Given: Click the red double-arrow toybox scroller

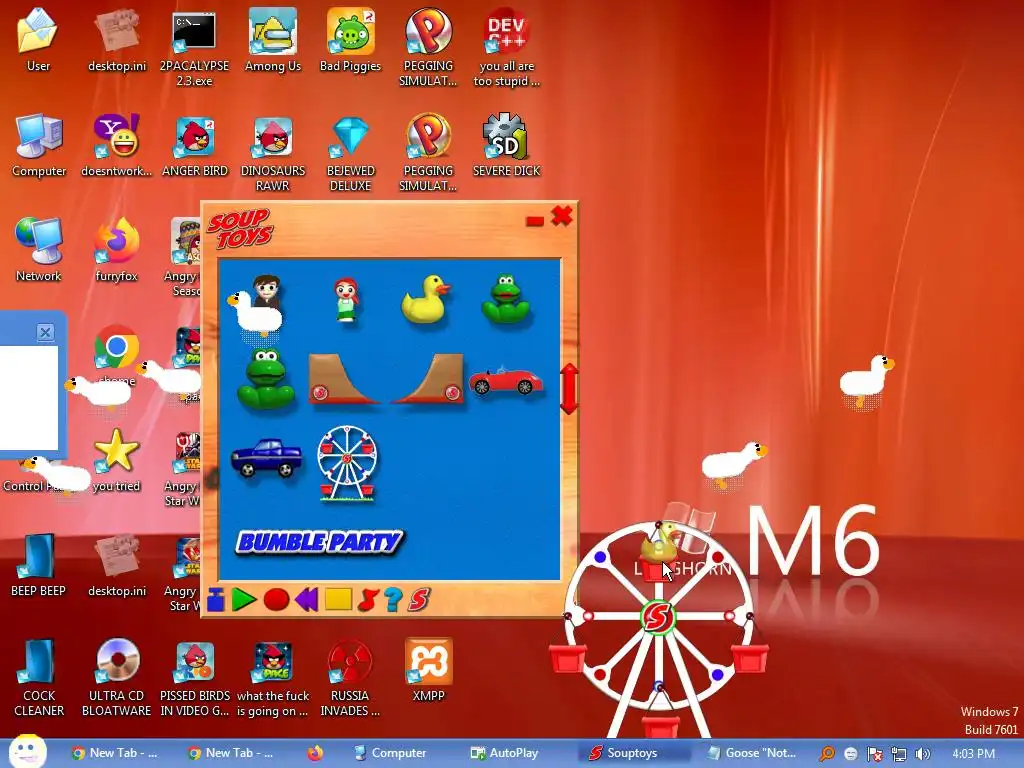Looking at the screenshot, I should pyautogui.click(x=569, y=389).
